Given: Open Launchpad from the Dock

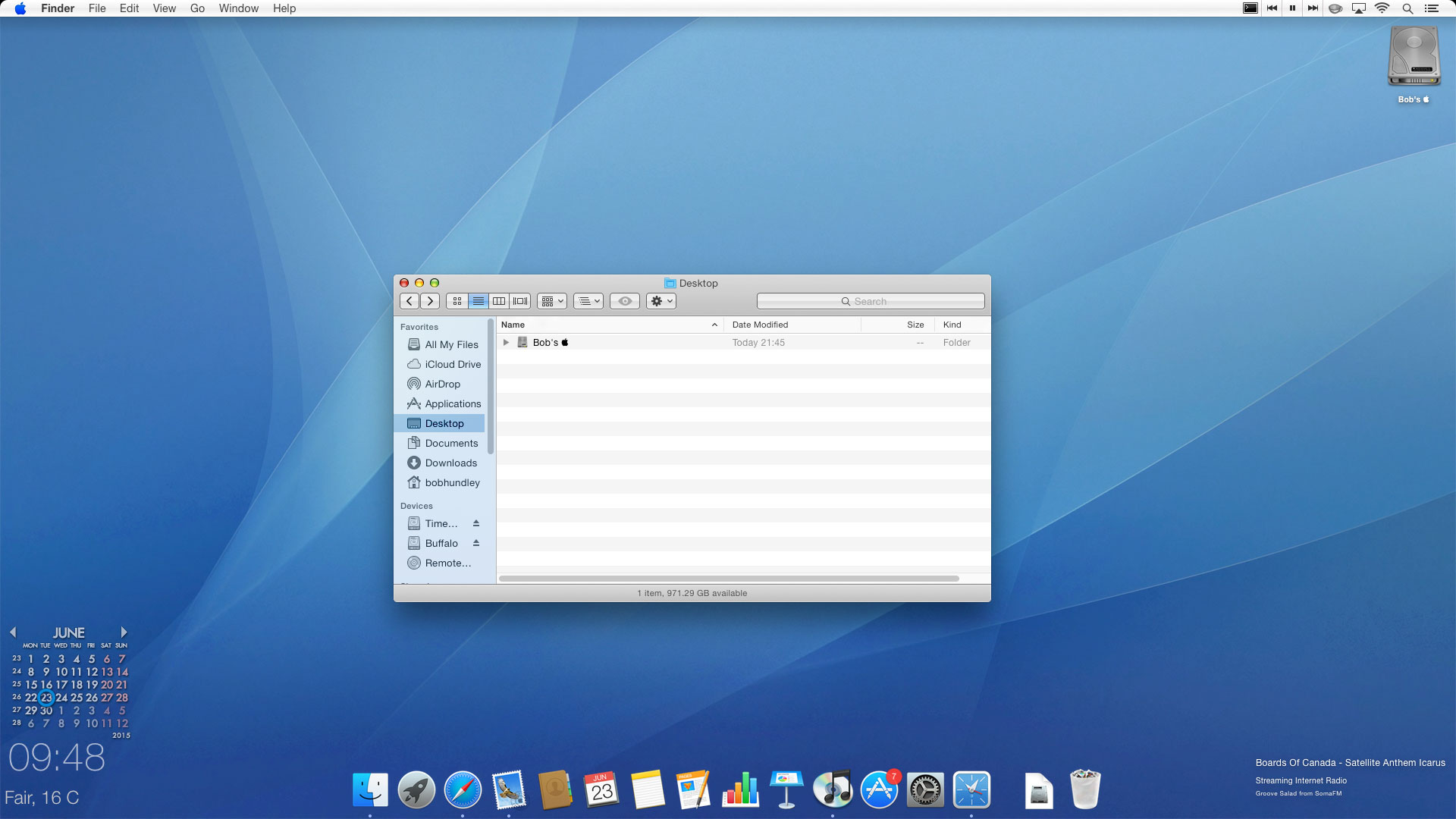Looking at the screenshot, I should (416, 790).
